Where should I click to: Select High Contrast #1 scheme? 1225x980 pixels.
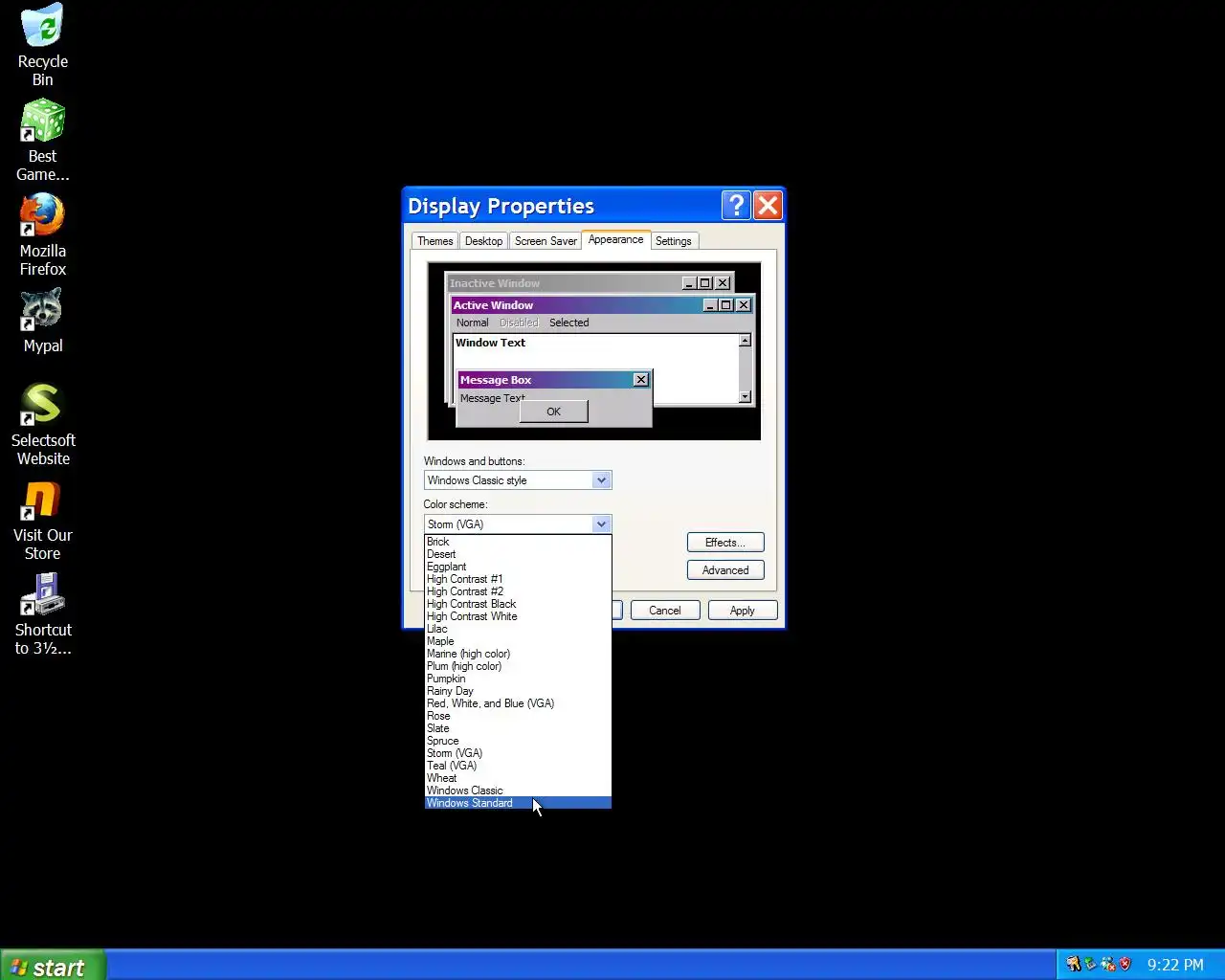coord(518,579)
